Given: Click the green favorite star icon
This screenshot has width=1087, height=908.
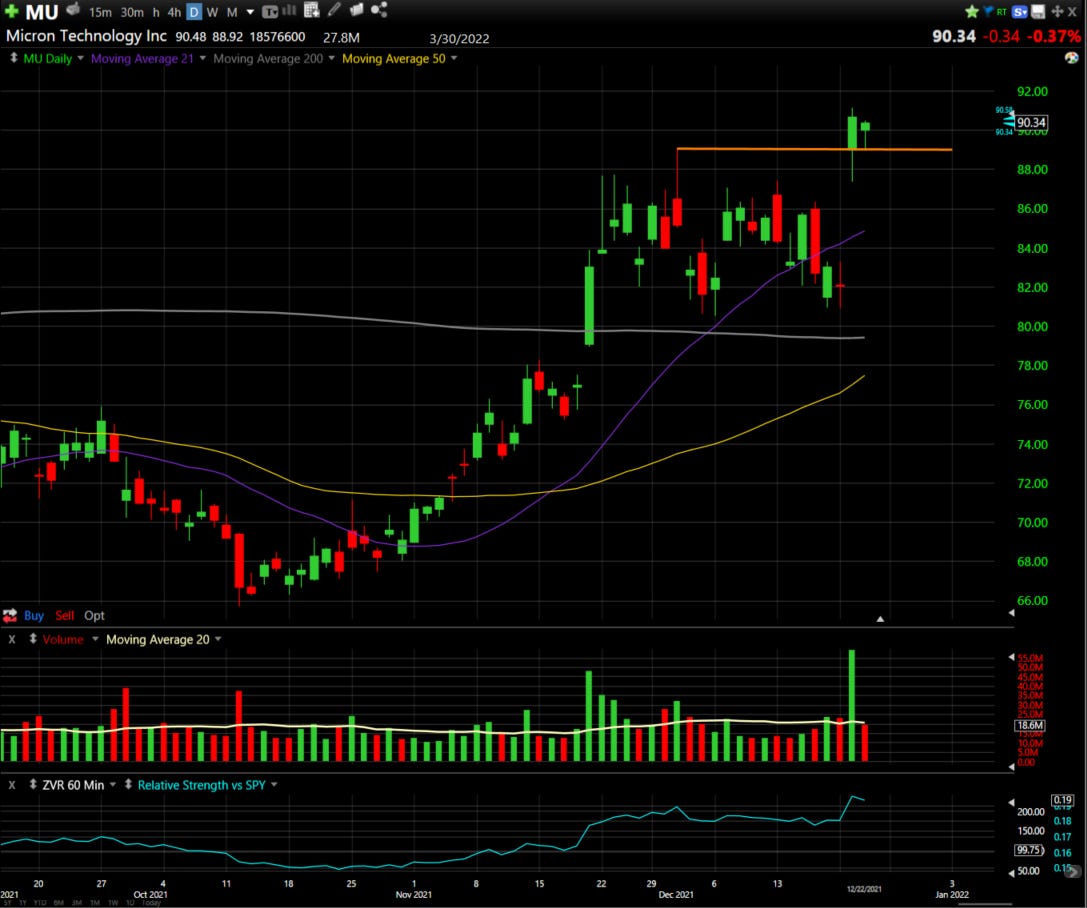Looking at the screenshot, I should [x=972, y=11].
